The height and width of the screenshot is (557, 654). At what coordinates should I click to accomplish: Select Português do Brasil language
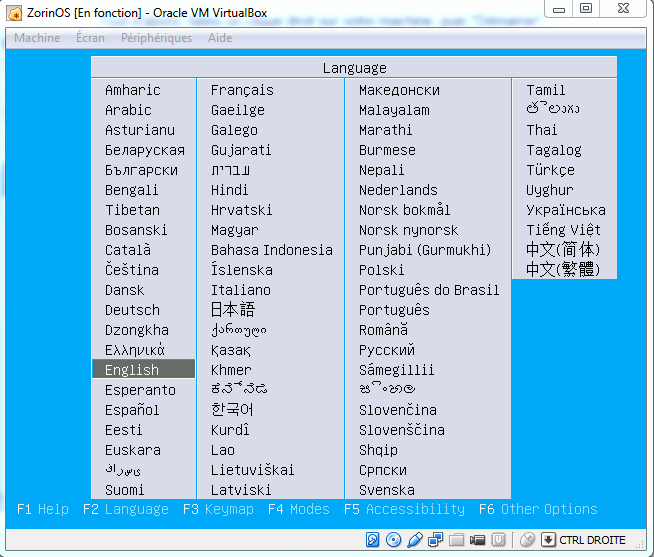[429, 290]
